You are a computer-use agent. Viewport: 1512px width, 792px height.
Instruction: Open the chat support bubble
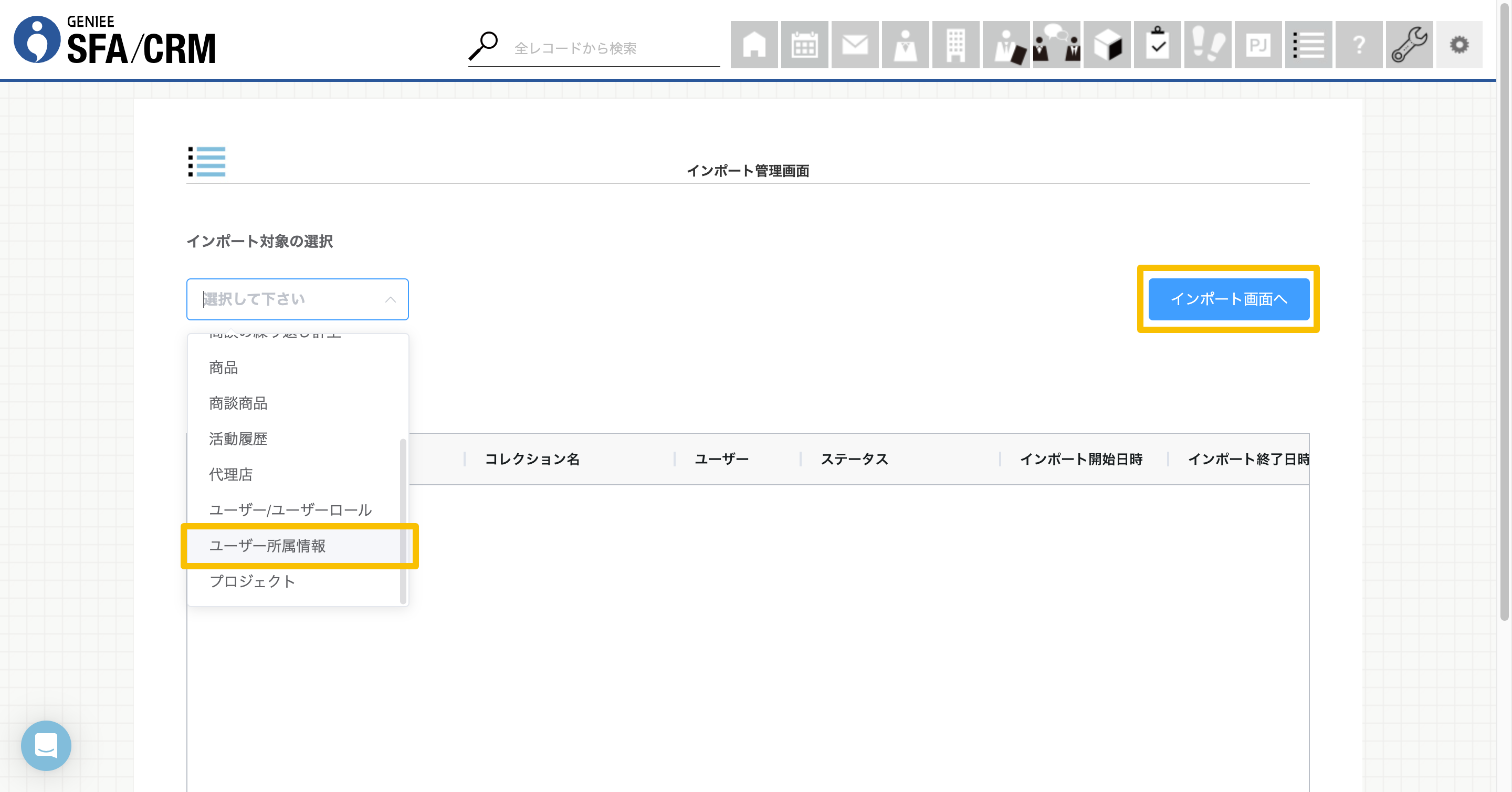click(46, 746)
